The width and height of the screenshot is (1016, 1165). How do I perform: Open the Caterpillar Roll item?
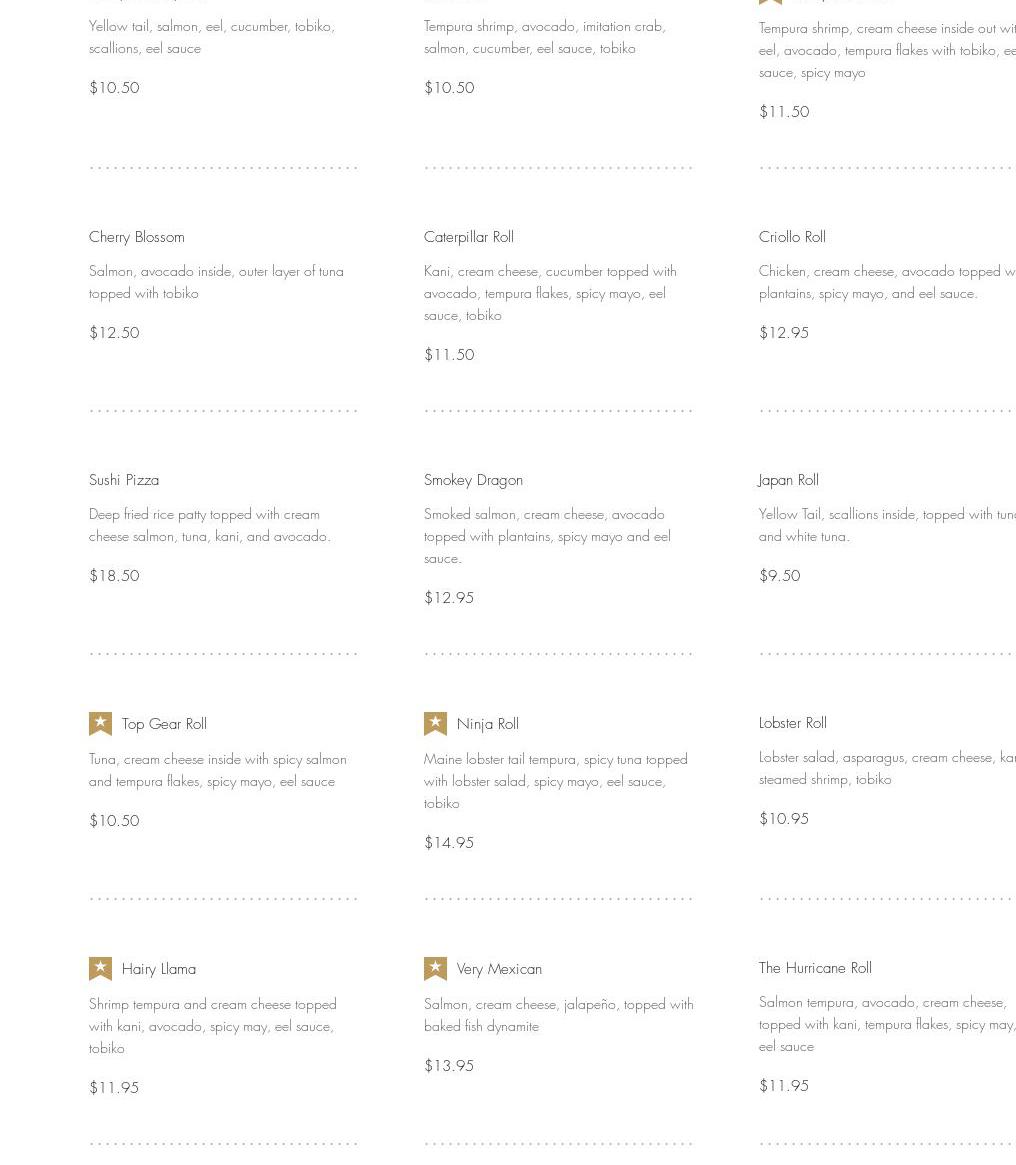[469, 237]
